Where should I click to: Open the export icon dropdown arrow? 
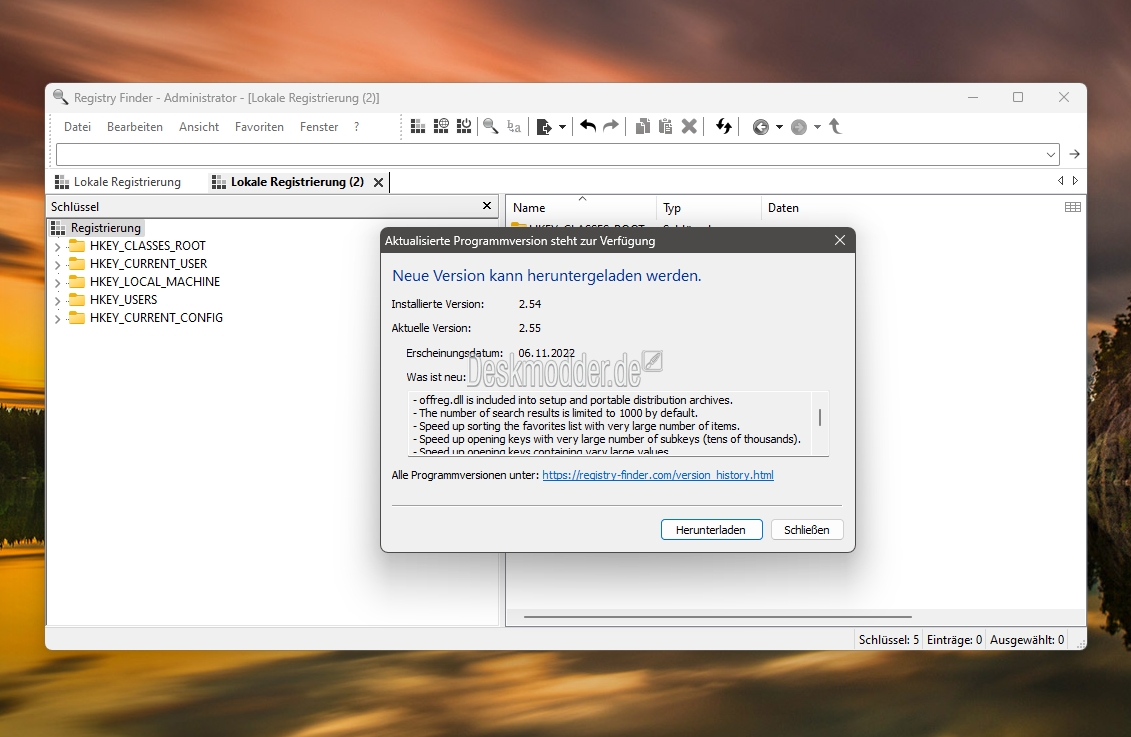[562, 127]
